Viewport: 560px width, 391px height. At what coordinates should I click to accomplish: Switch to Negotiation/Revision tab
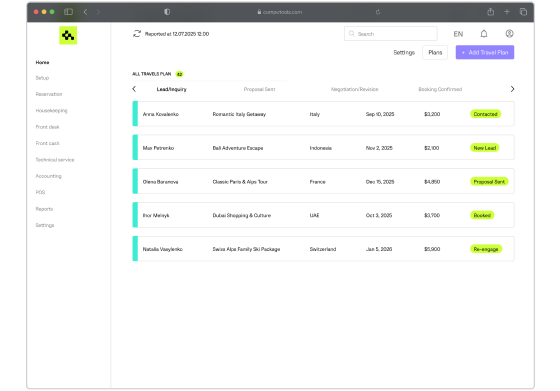pyautogui.click(x=354, y=89)
